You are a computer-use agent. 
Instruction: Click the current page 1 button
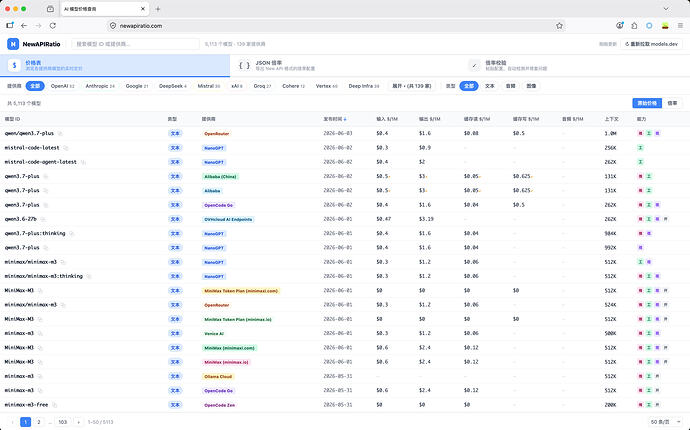pos(26,422)
